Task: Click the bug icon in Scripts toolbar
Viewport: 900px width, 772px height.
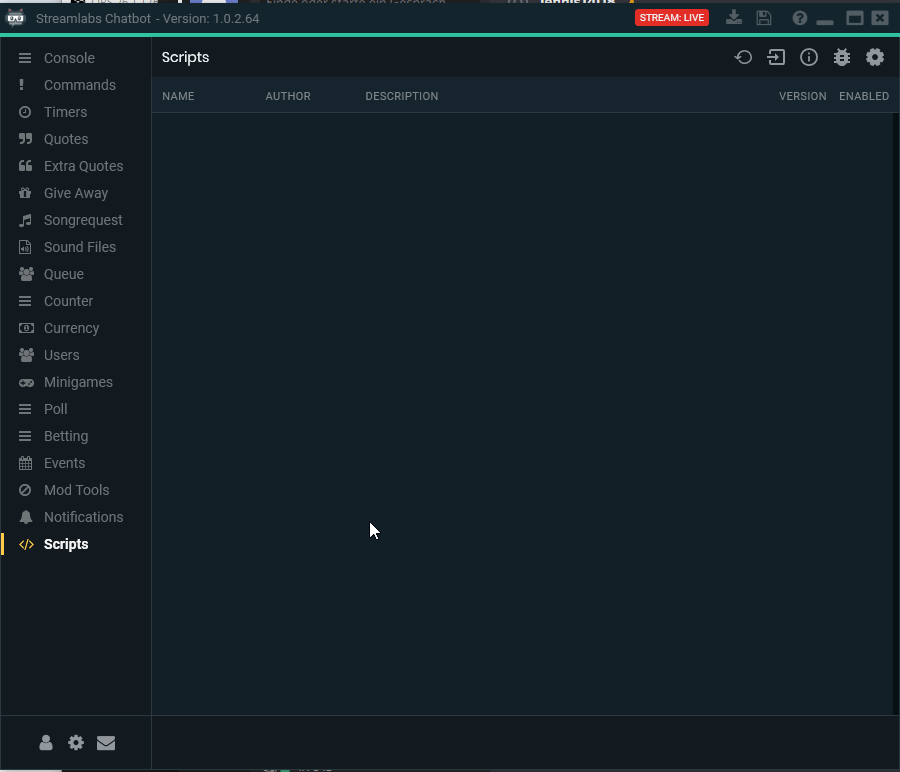Action: 842,58
